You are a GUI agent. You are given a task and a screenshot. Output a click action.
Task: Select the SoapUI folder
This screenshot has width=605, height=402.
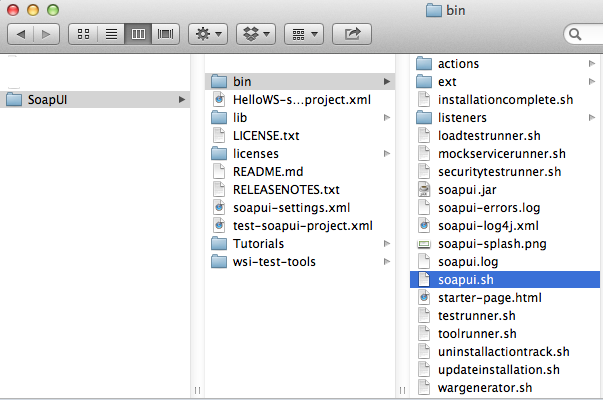(95, 100)
